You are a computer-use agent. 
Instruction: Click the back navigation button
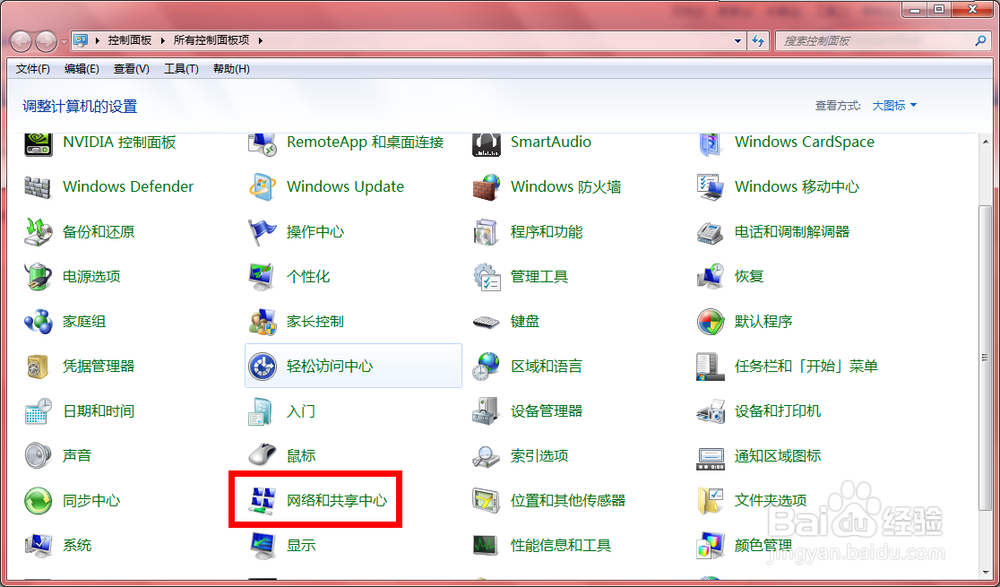click(20, 40)
